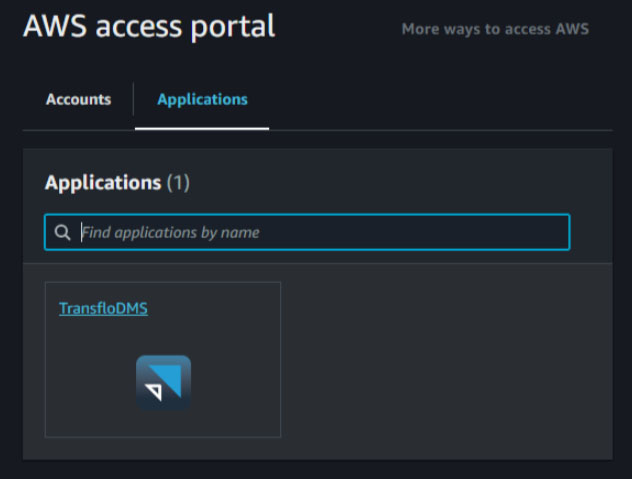Focus the Find applications by name field
Viewport: 632px width, 479px height.
(307, 232)
